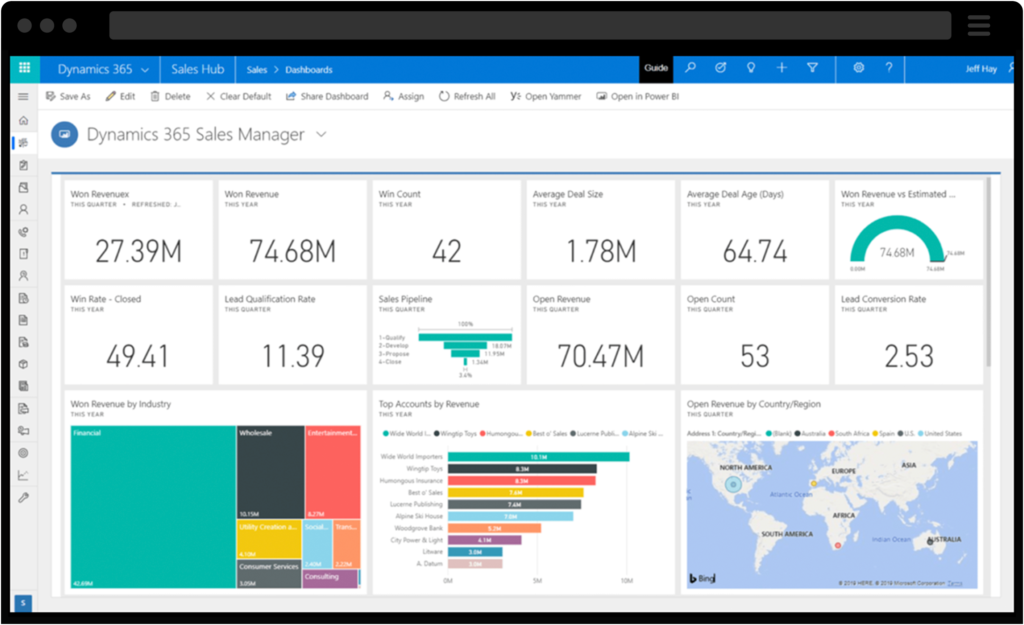The height and width of the screenshot is (625, 1024).
Task: Click the Open Revenue 70.47M value
Action: (x=601, y=357)
